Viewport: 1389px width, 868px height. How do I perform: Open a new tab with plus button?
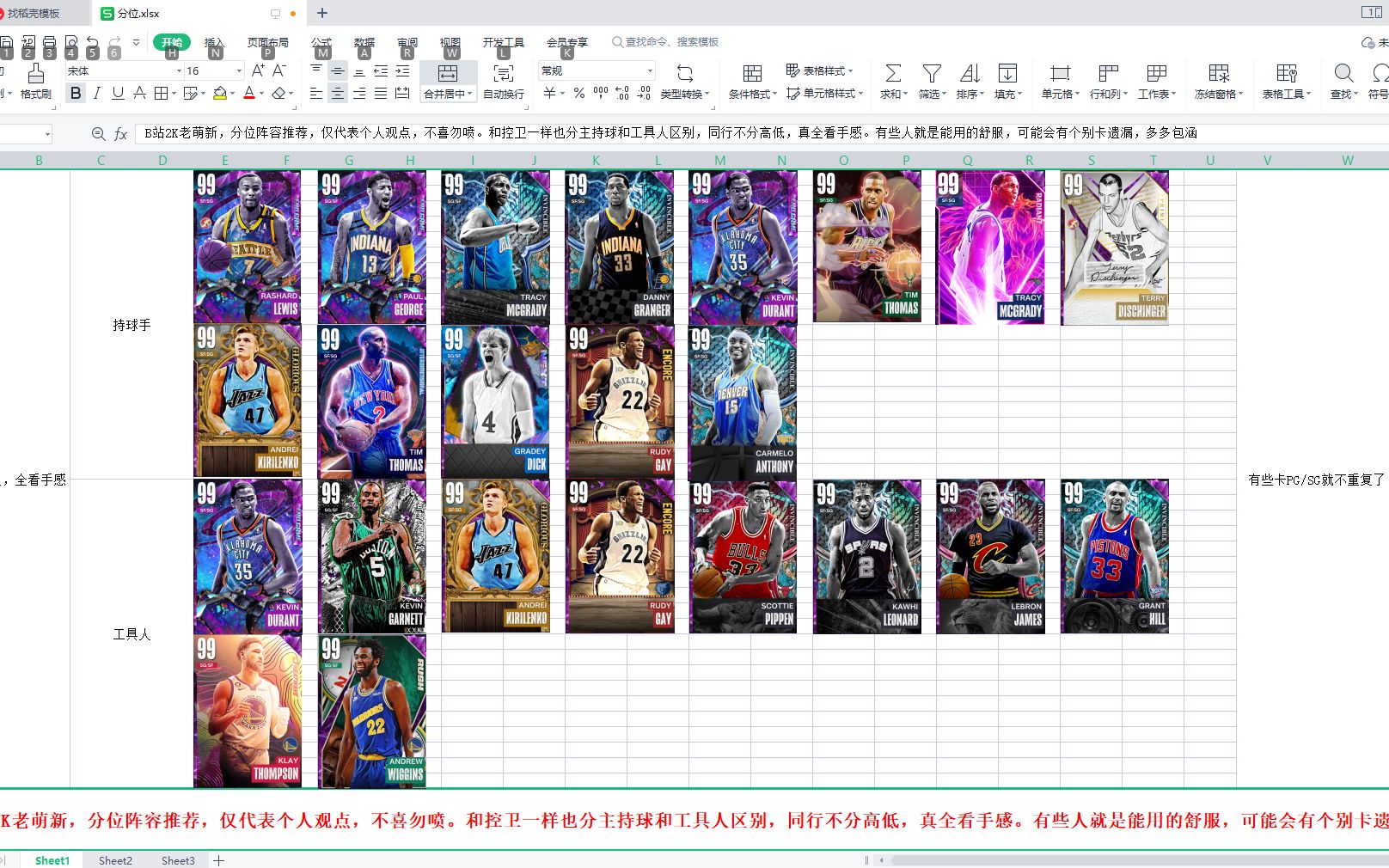click(322, 13)
